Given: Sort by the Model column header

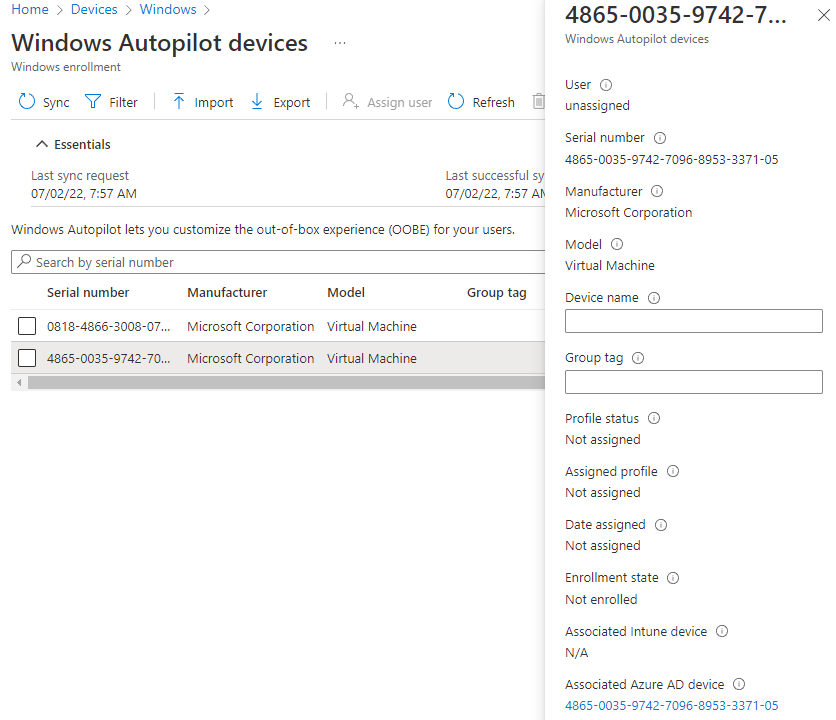Looking at the screenshot, I should pos(346,292).
